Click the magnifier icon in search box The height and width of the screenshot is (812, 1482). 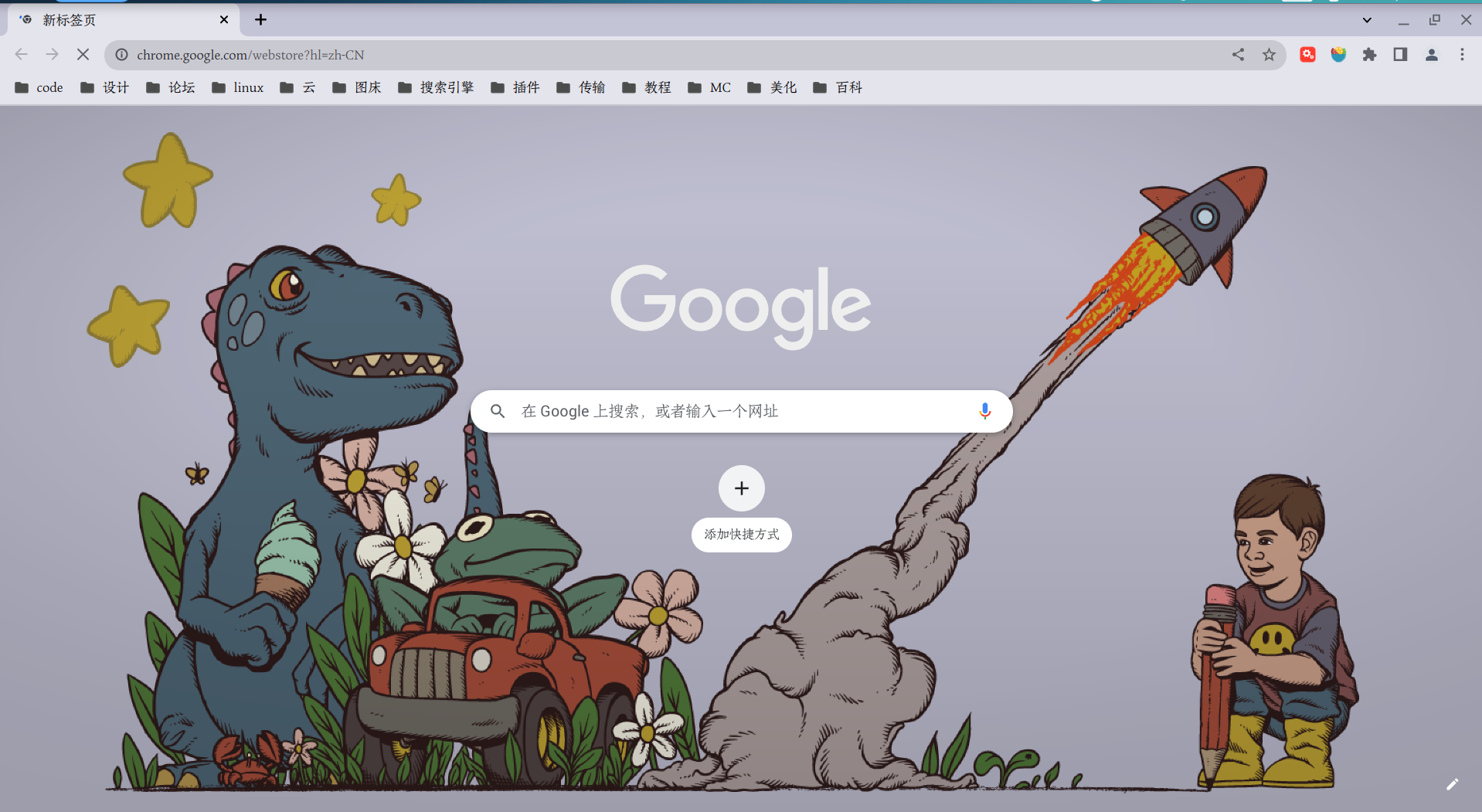(498, 411)
